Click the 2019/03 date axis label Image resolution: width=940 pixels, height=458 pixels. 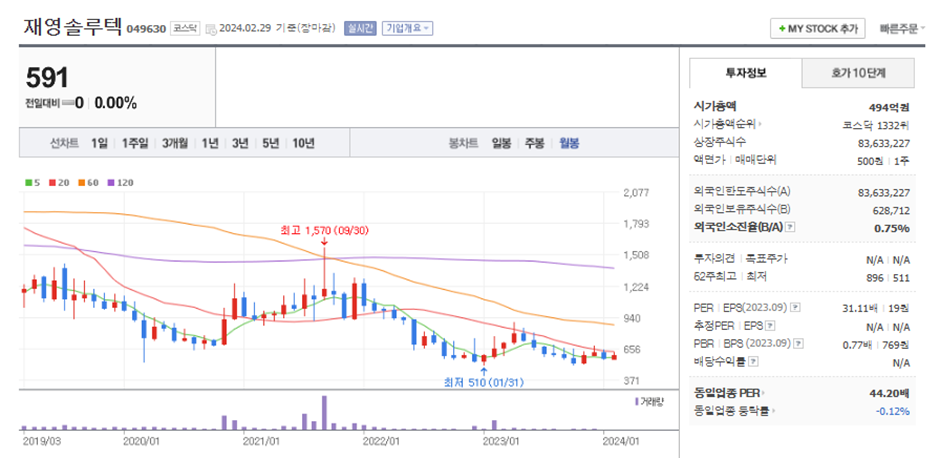tap(41, 441)
